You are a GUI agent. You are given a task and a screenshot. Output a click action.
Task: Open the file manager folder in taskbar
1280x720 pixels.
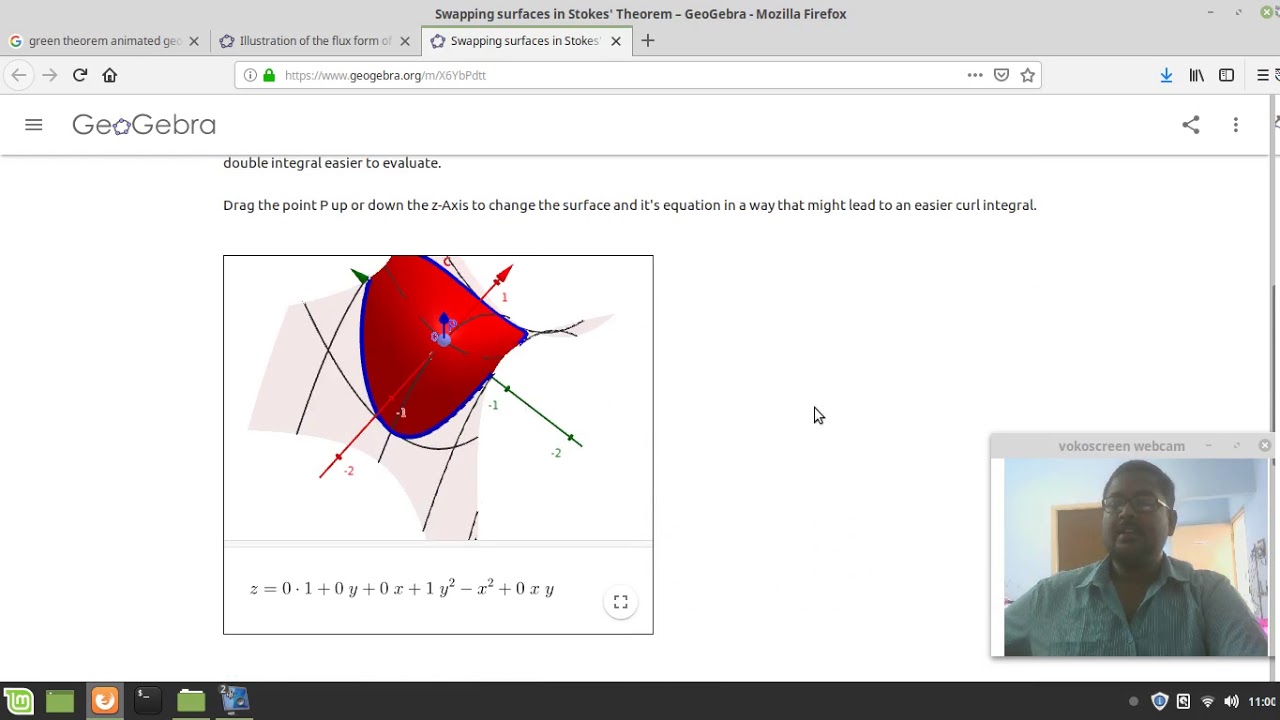[x=191, y=701]
